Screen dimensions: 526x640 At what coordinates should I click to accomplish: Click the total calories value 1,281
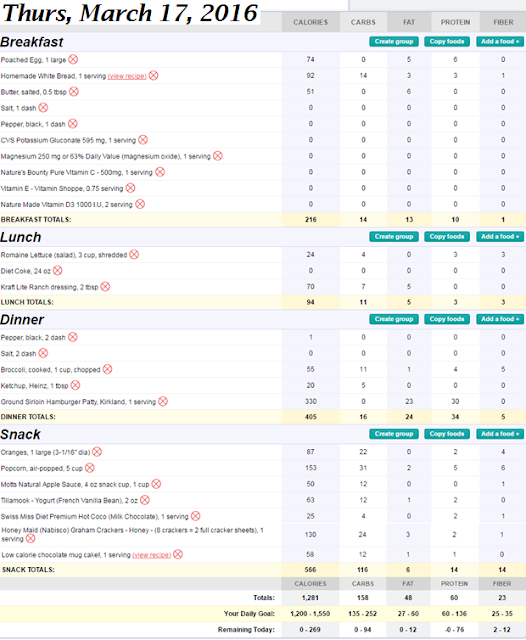pos(311,598)
